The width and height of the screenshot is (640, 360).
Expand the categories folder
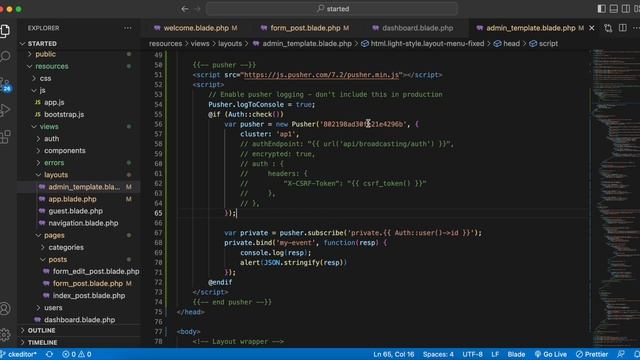pyautogui.click(x=66, y=247)
